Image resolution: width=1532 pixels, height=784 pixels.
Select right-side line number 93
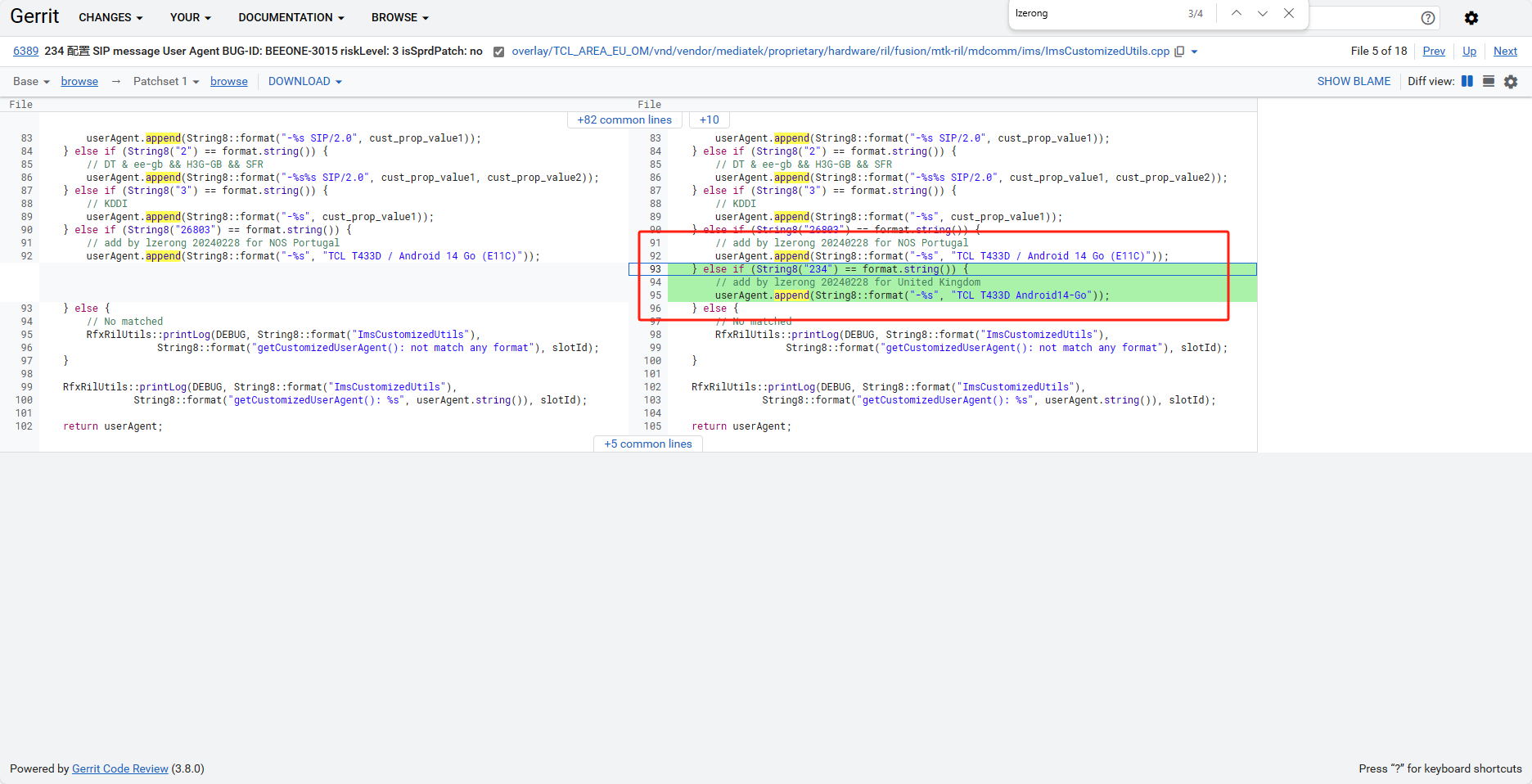(656, 269)
